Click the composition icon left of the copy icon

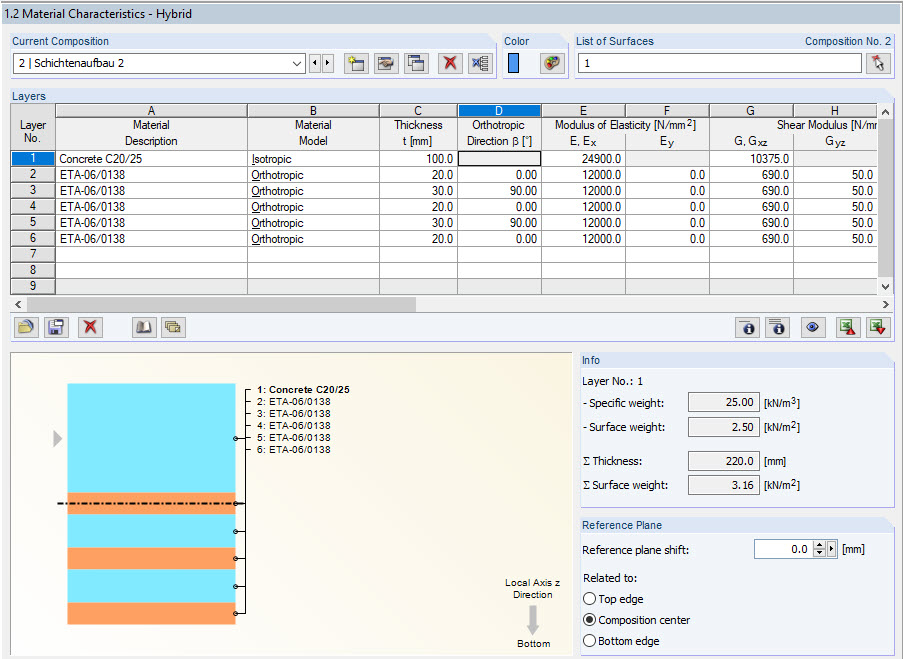click(x=386, y=63)
